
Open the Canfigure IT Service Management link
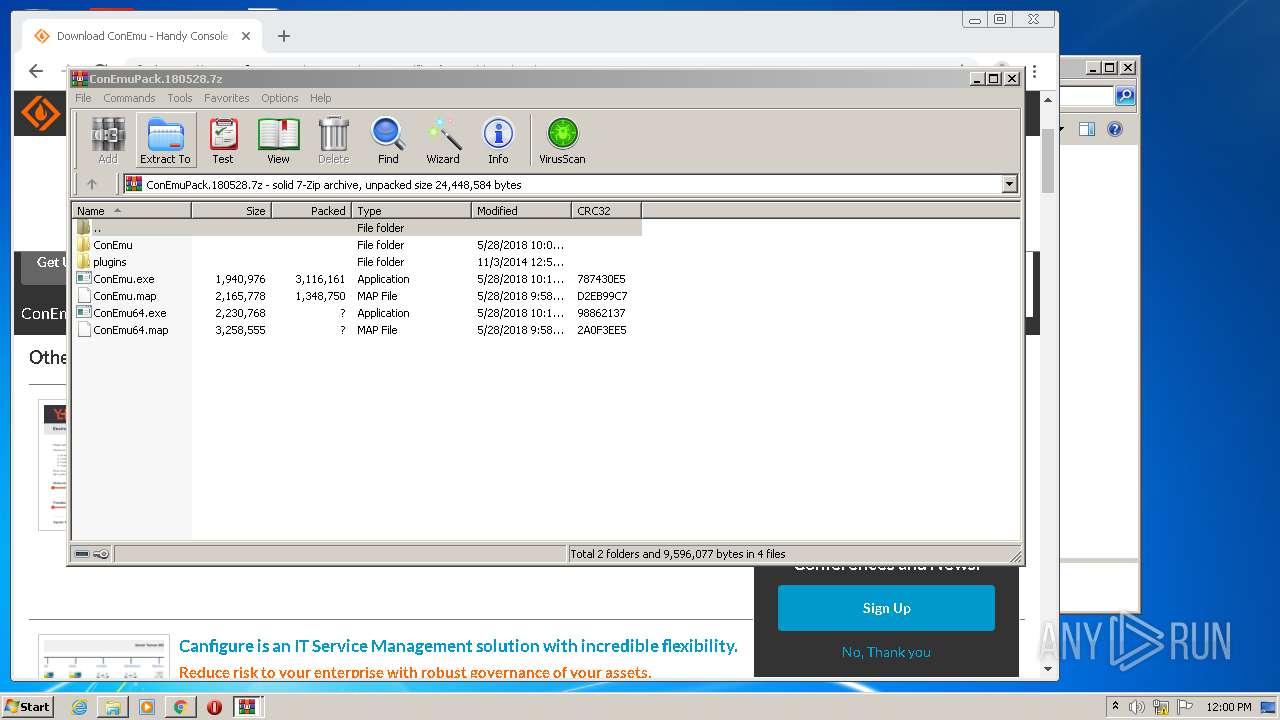pos(458,646)
